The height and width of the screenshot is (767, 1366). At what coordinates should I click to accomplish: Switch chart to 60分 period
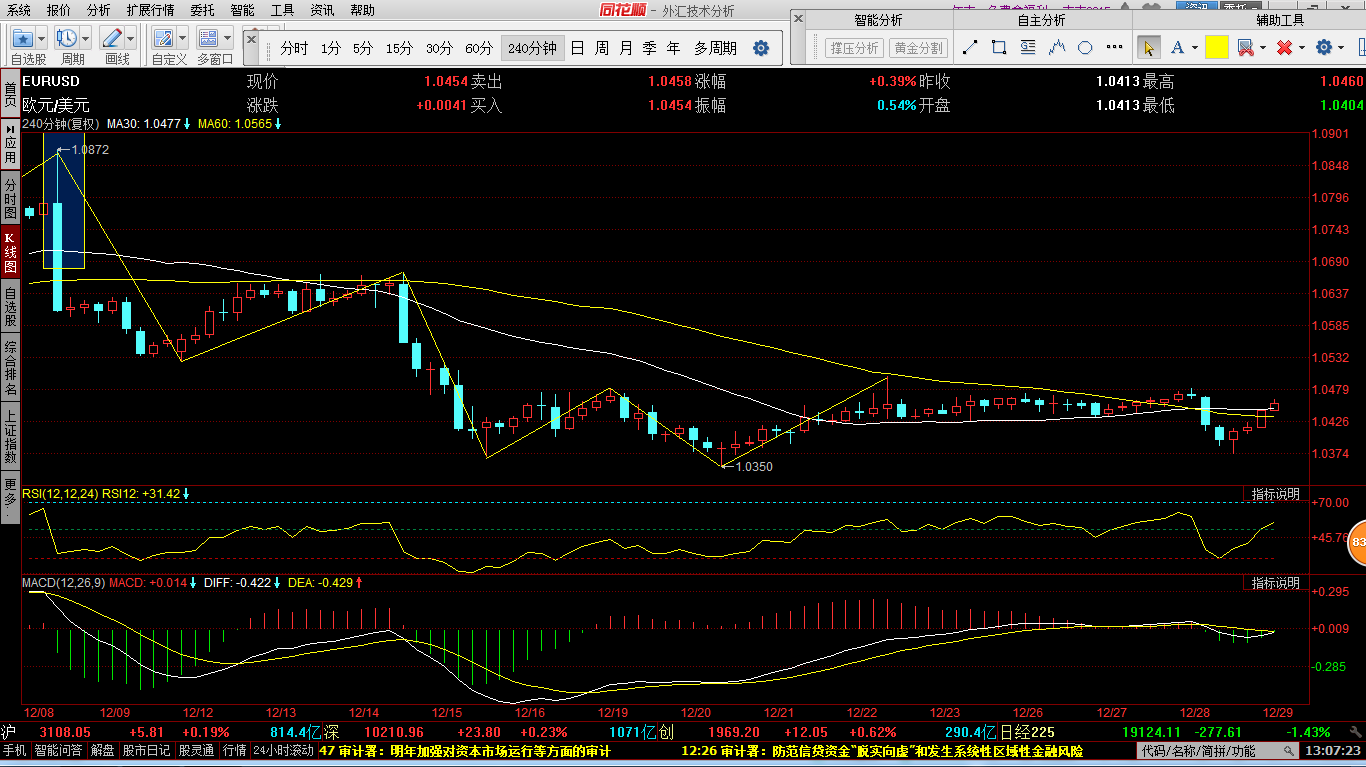pos(479,48)
